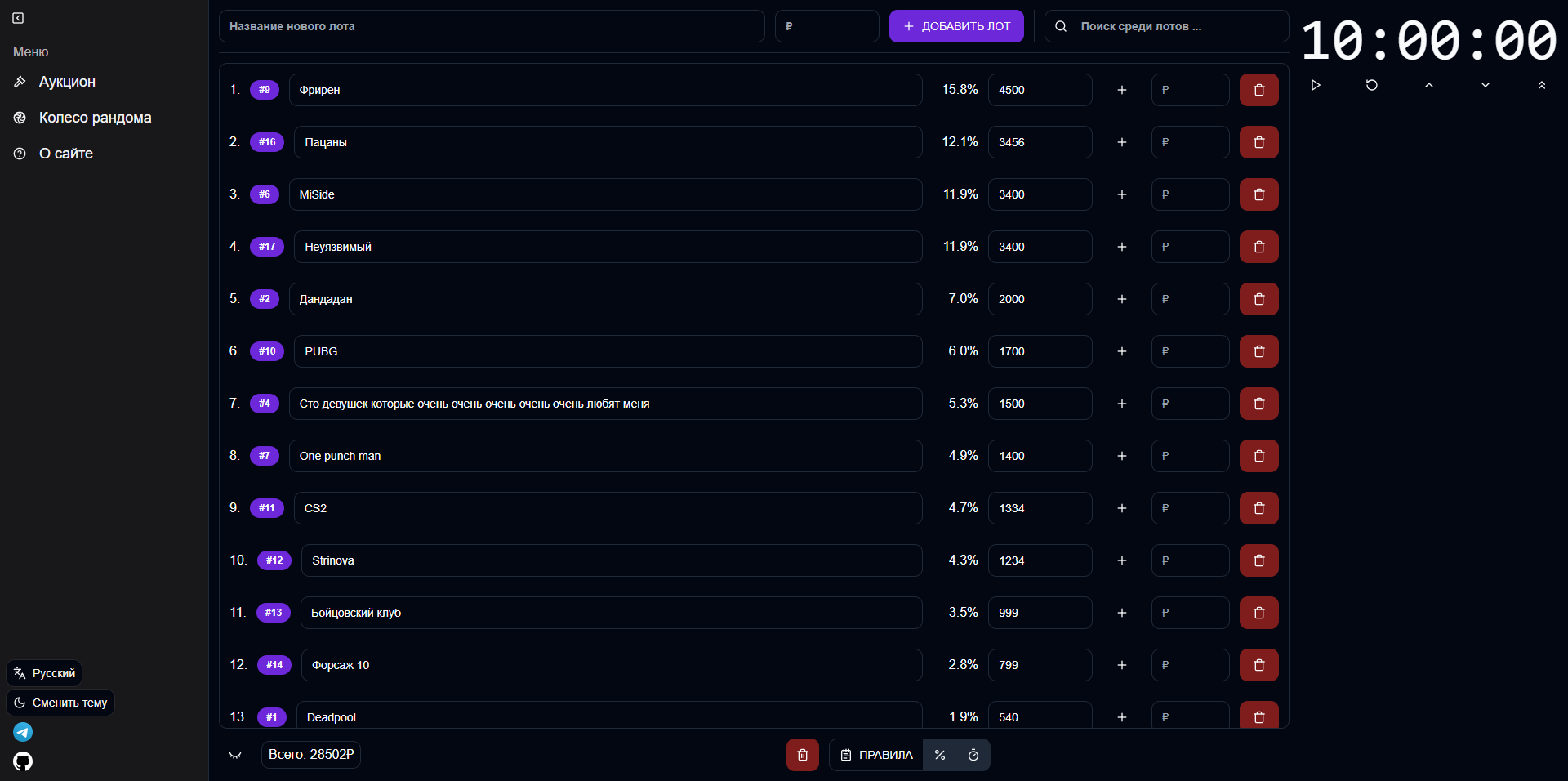Focus the Поиск среди лотов search field
Image resolution: width=1568 pixels, height=781 pixels.
1176,26
